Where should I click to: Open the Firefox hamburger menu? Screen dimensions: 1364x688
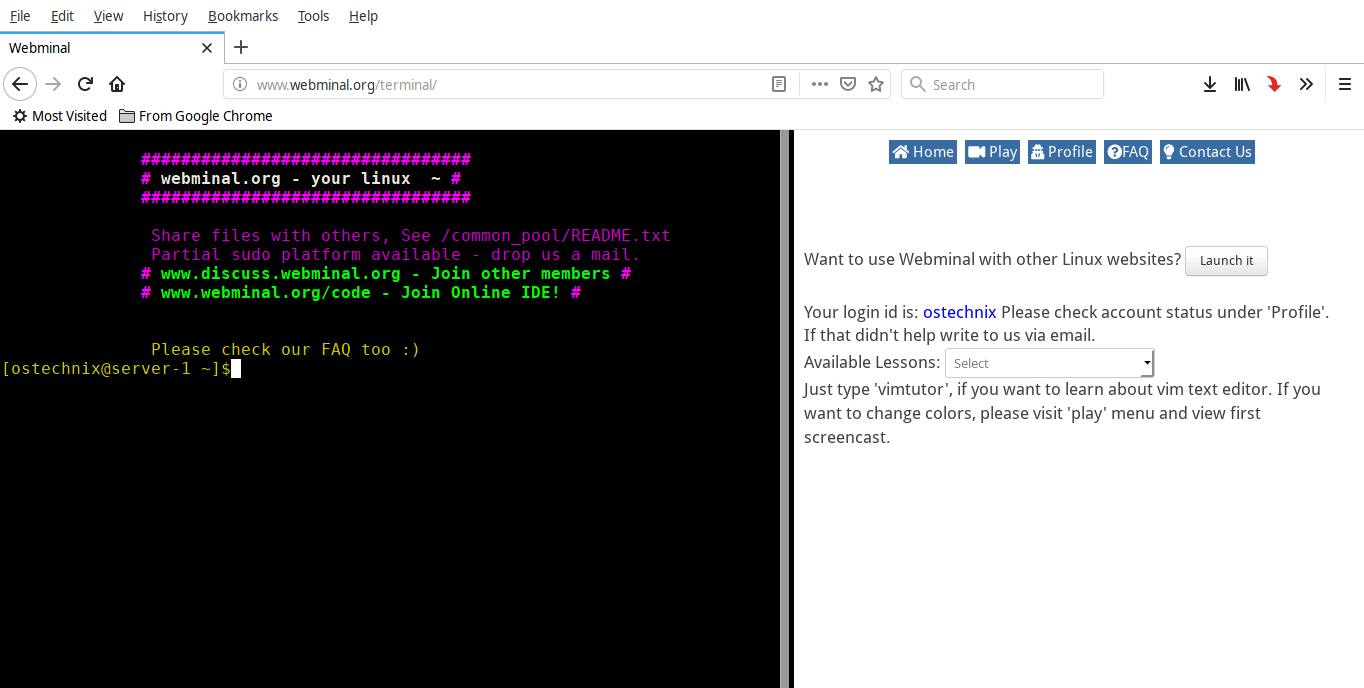click(1345, 84)
